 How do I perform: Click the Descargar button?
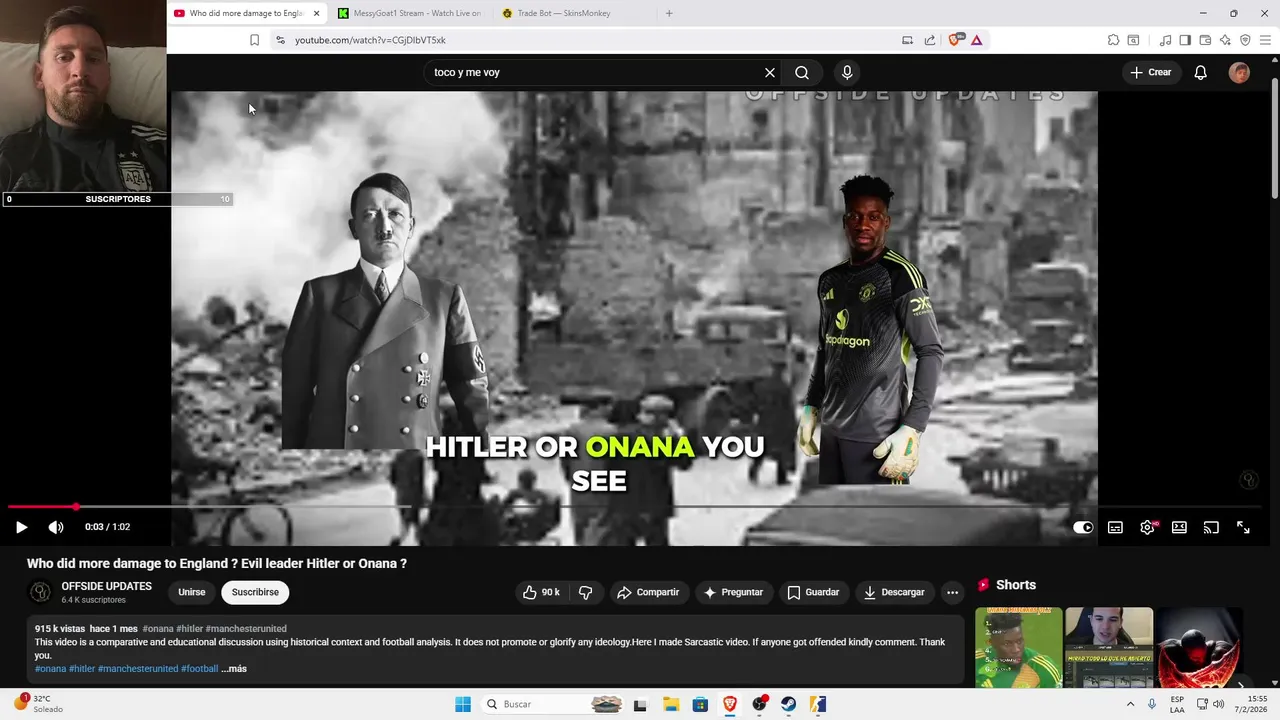(894, 592)
